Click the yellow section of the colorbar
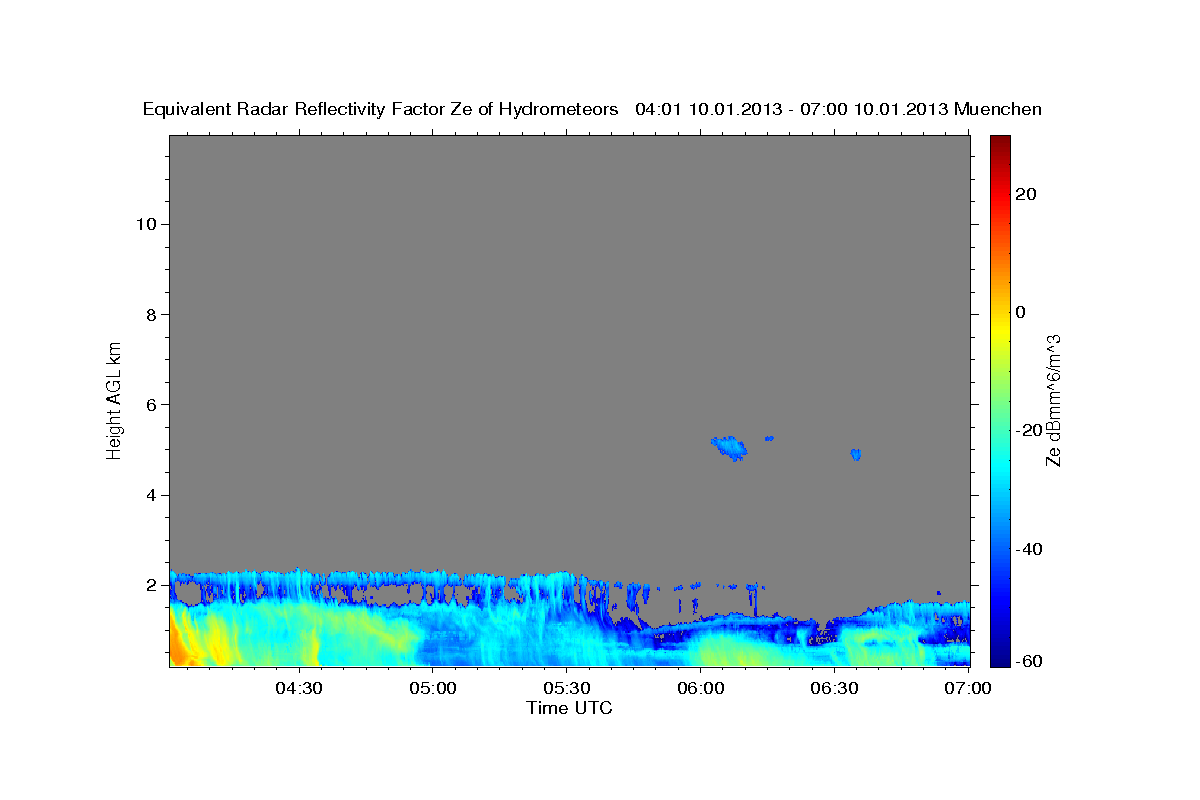 998,330
